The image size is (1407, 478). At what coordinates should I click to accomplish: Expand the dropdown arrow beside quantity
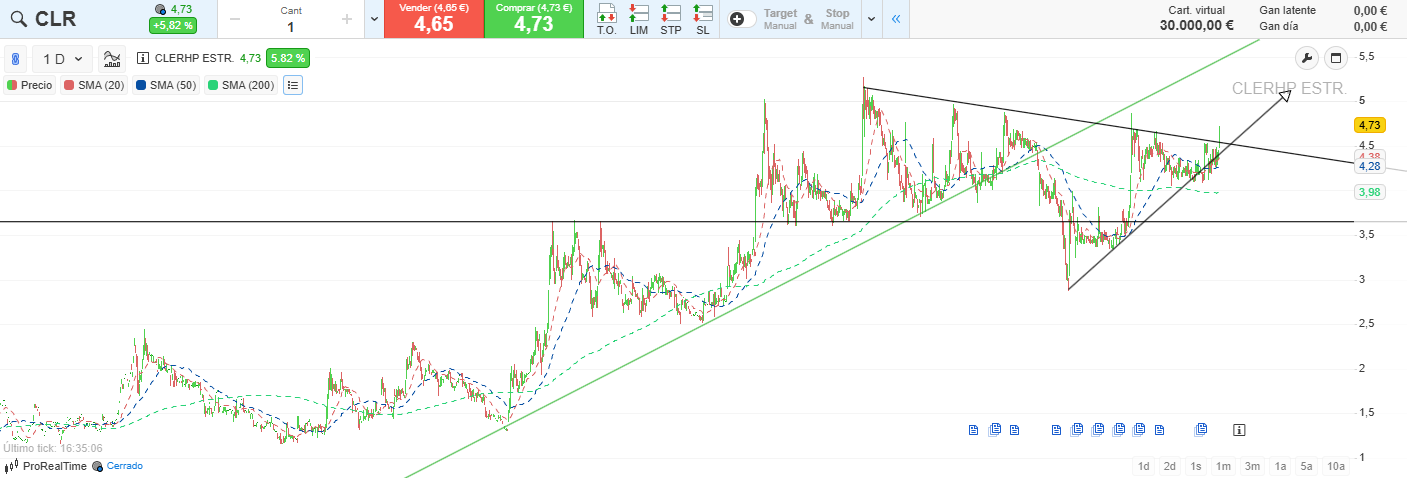tap(373, 19)
